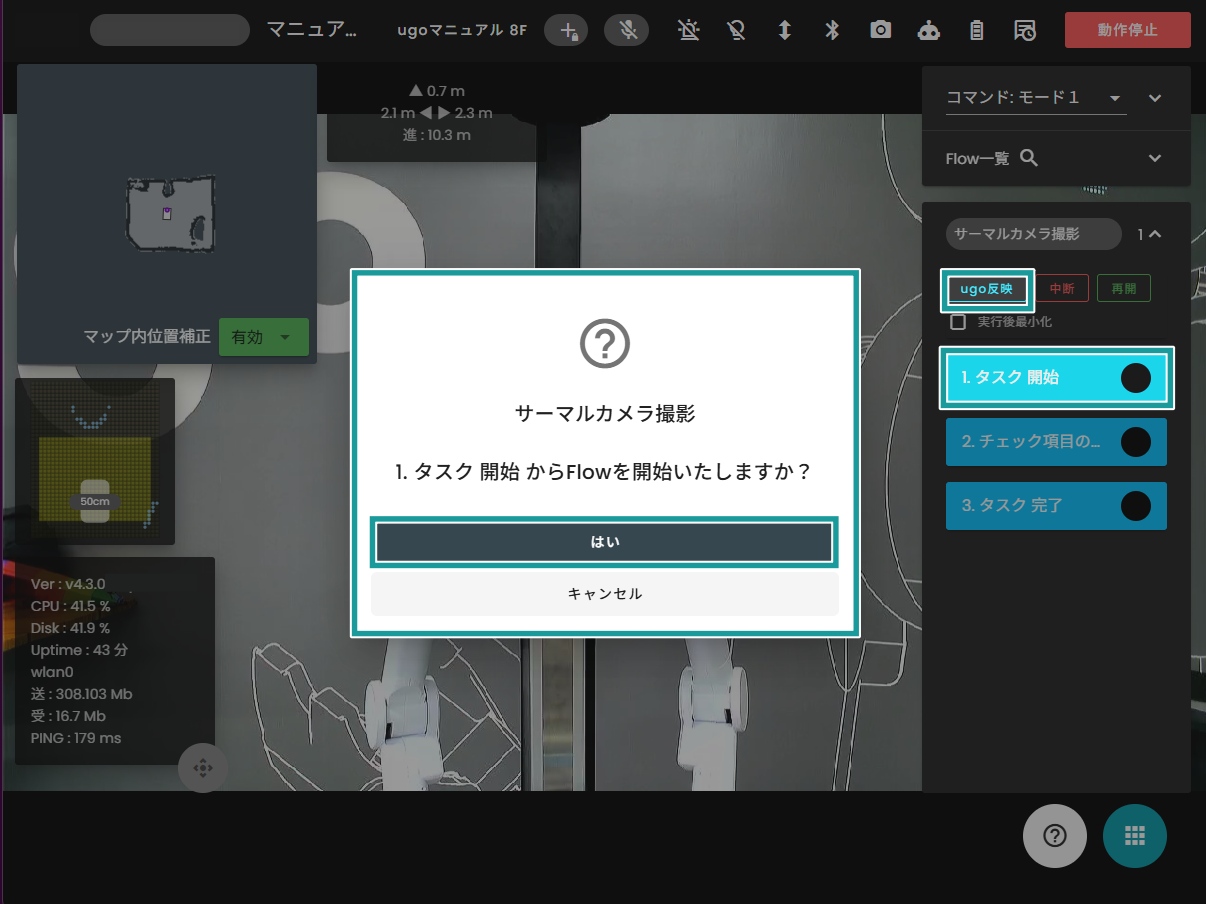Unmute the microphone icon in the toolbar
The image size is (1206, 904).
627,30
